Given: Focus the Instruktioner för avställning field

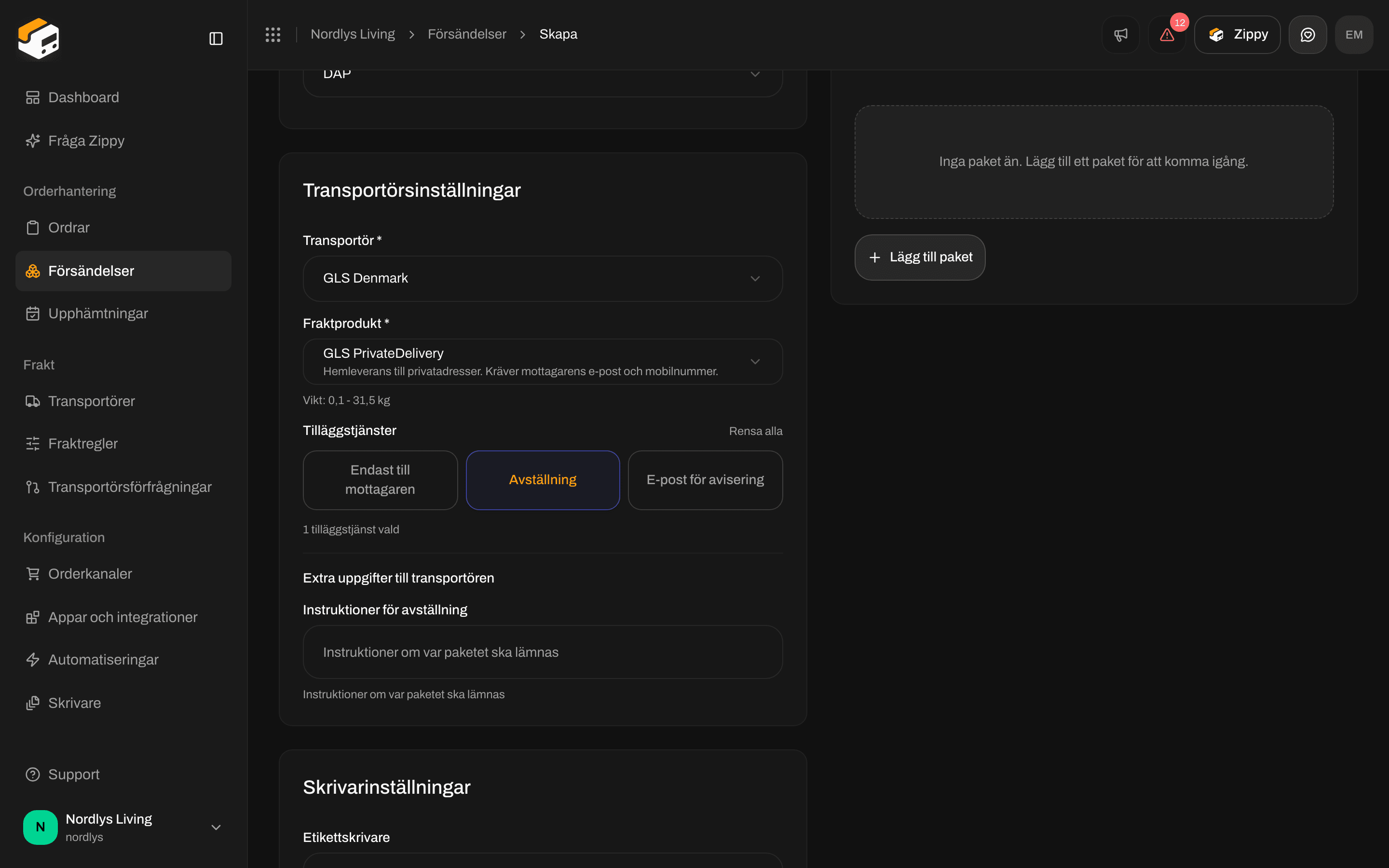Looking at the screenshot, I should 543,652.
